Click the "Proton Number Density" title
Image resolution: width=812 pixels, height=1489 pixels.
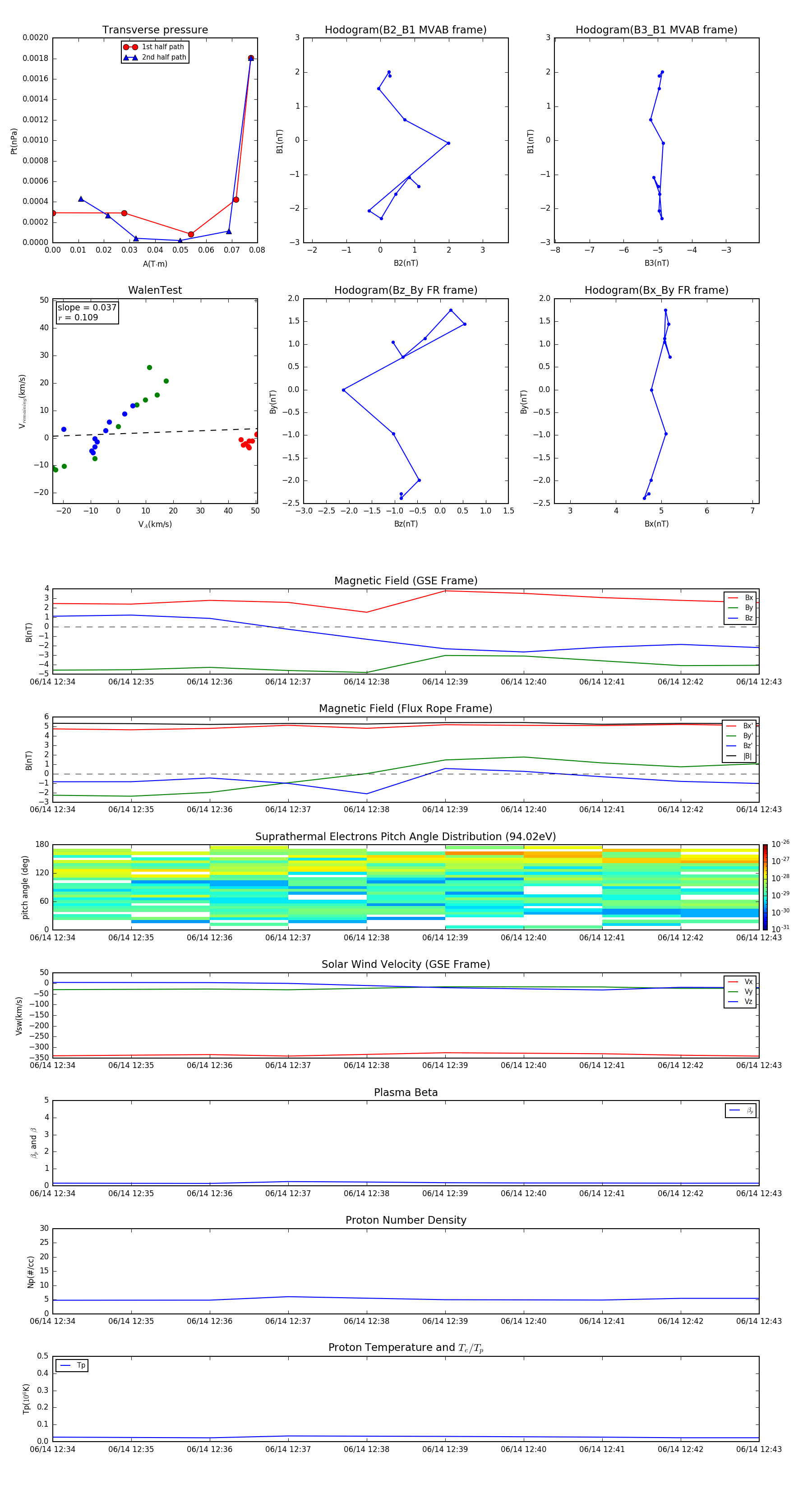[406, 1220]
